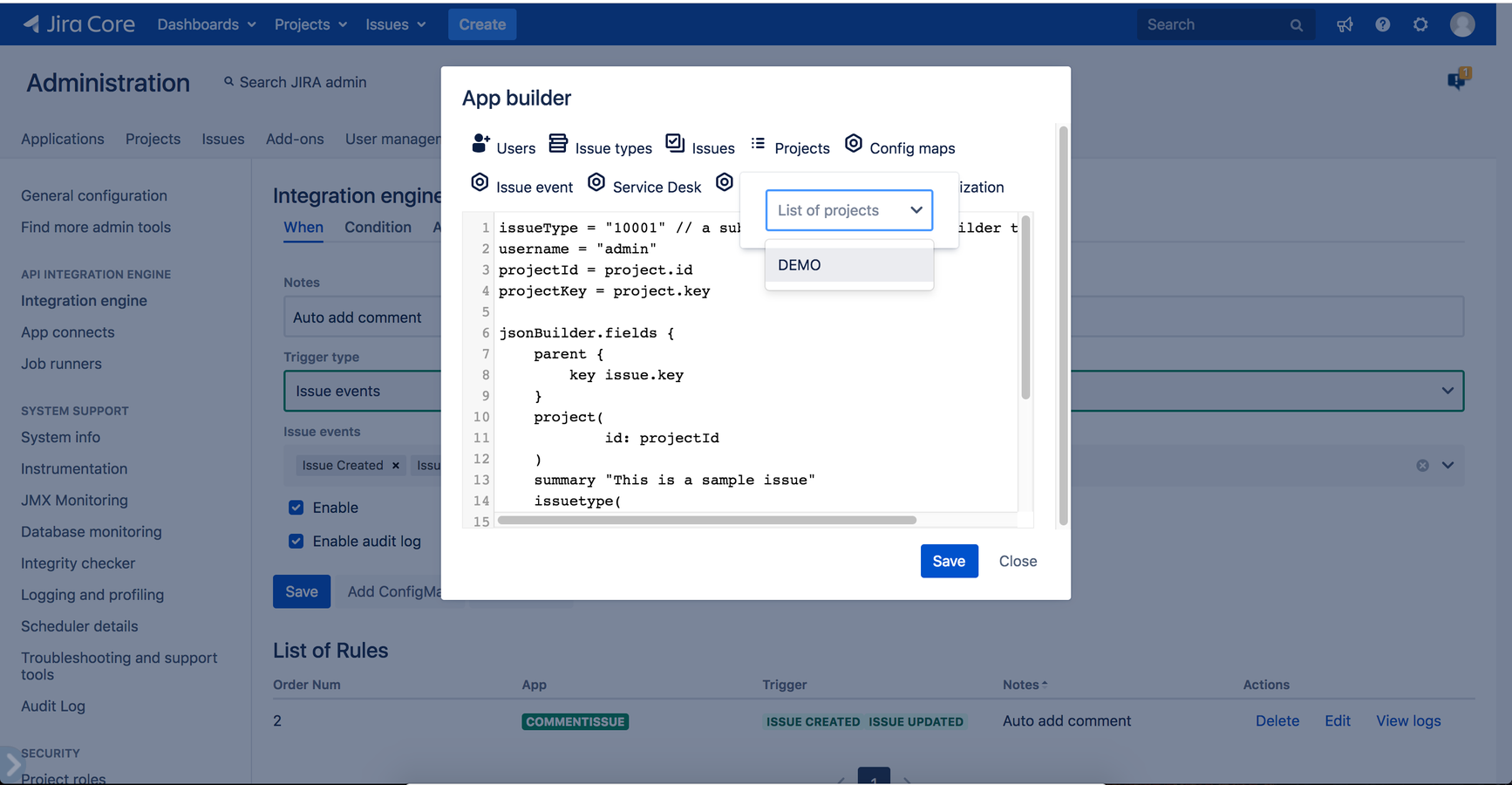
Task: Open the Users snippet in App builder
Action: click(x=503, y=146)
